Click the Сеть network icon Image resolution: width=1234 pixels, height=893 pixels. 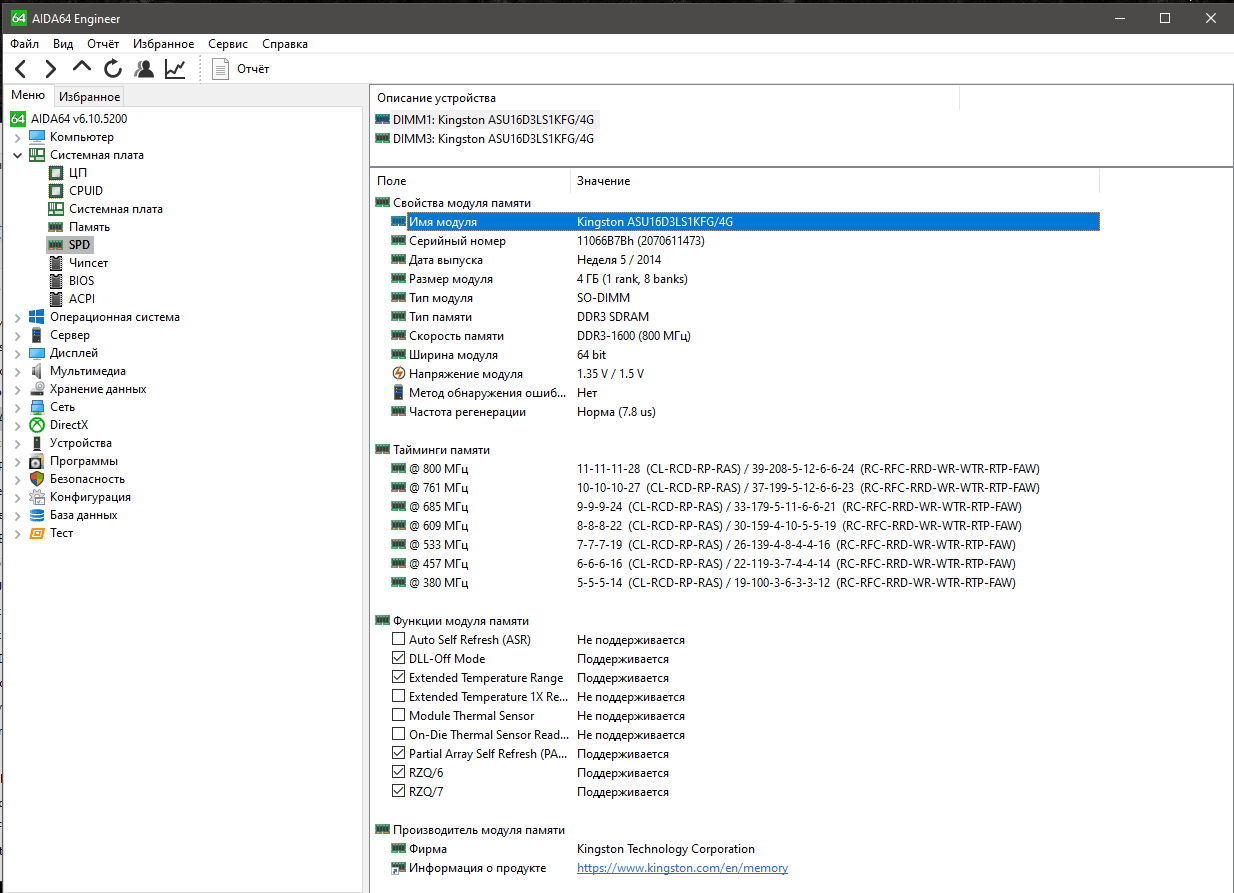point(37,407)
